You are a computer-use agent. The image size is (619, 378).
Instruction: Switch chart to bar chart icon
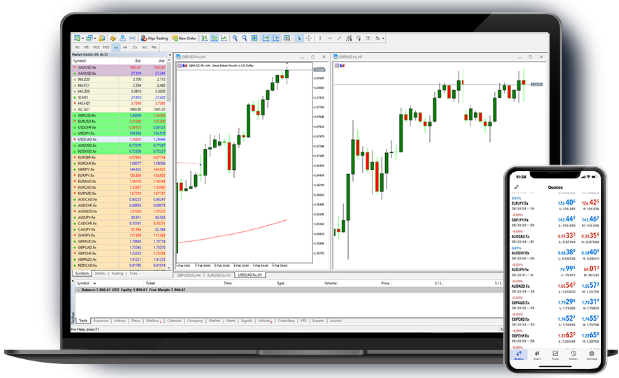coord(204,38)
